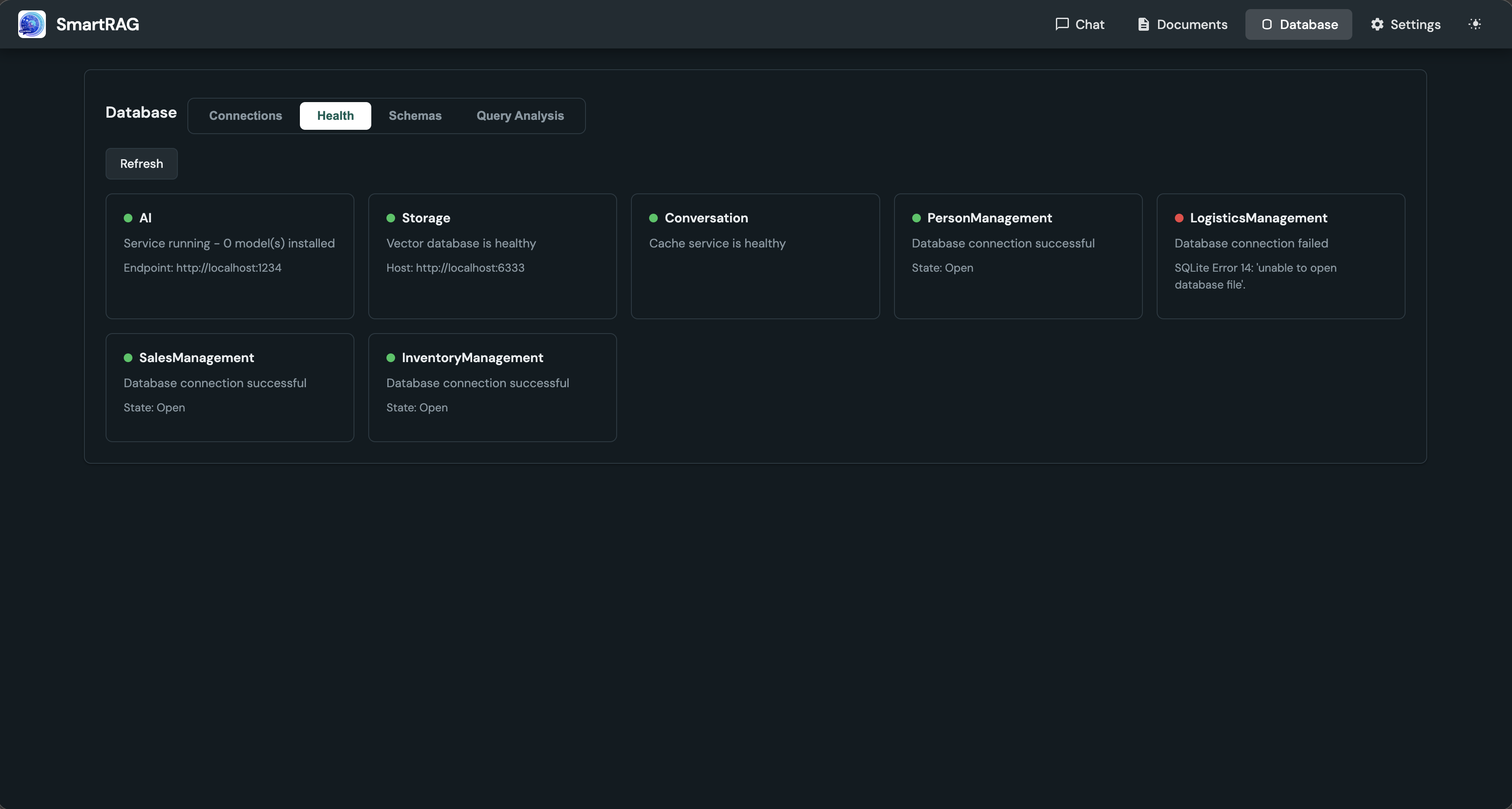Click the green status dot for PersonManagement
The height and width of the screenshot is (809, 1512).
click(916, 218)
